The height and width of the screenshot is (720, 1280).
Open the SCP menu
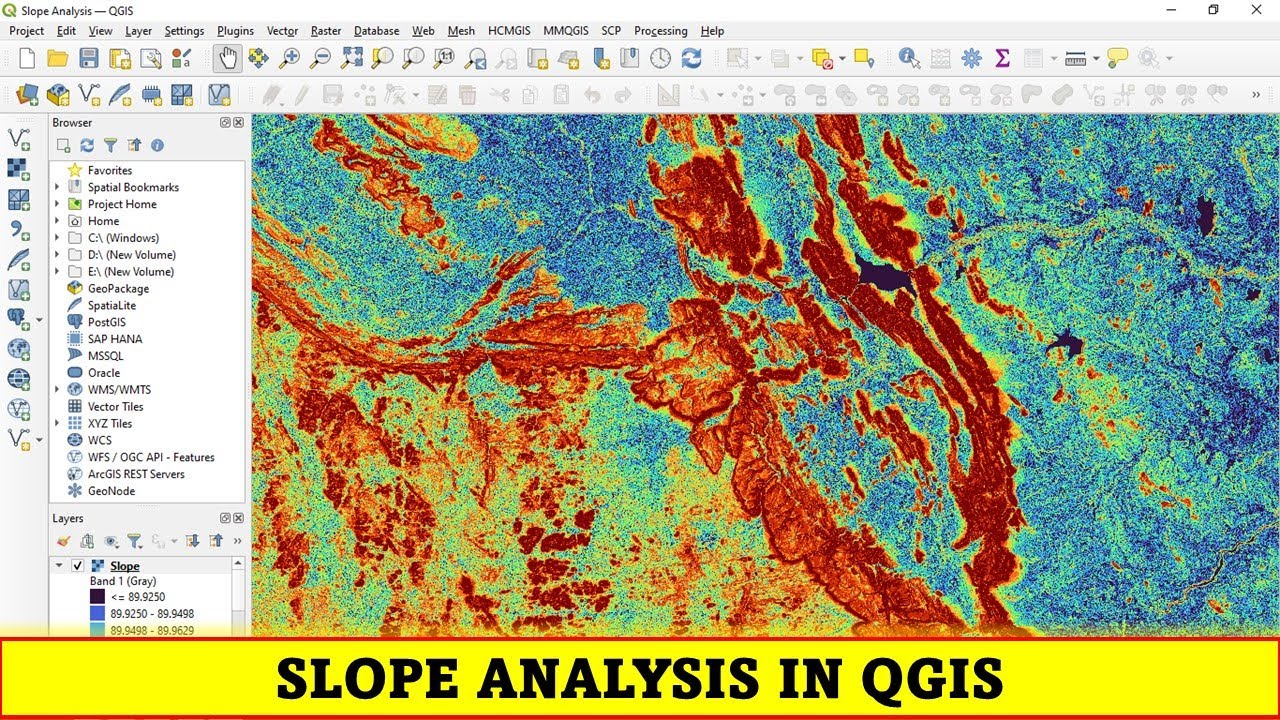pyautogui.click(x=611, y=31)
